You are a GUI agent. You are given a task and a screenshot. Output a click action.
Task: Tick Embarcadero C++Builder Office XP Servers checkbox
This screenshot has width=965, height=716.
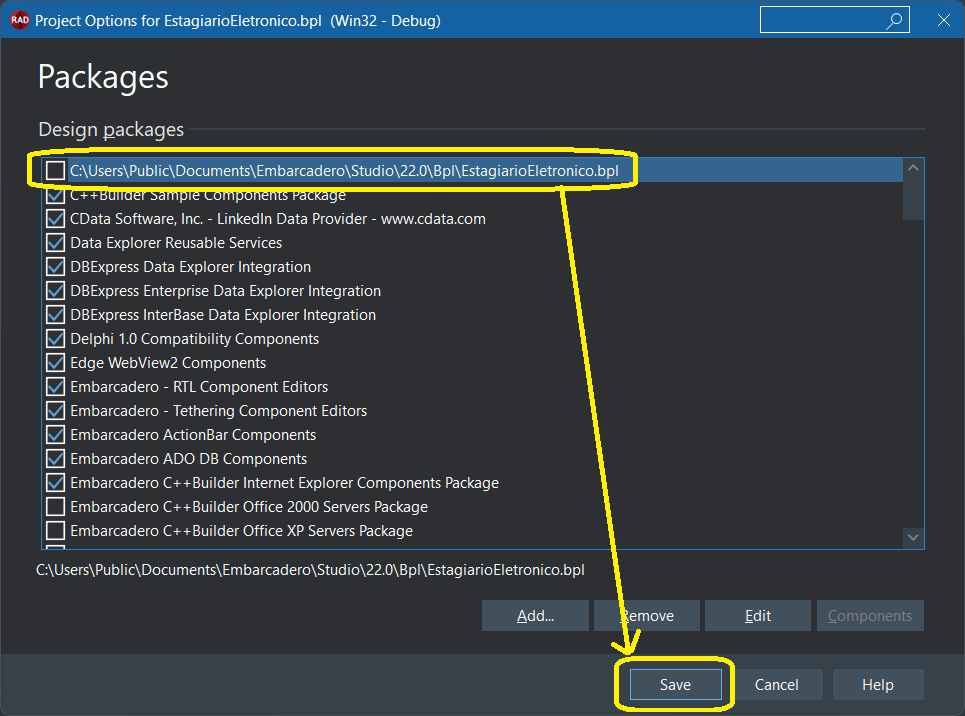click(x=56, y=531)
